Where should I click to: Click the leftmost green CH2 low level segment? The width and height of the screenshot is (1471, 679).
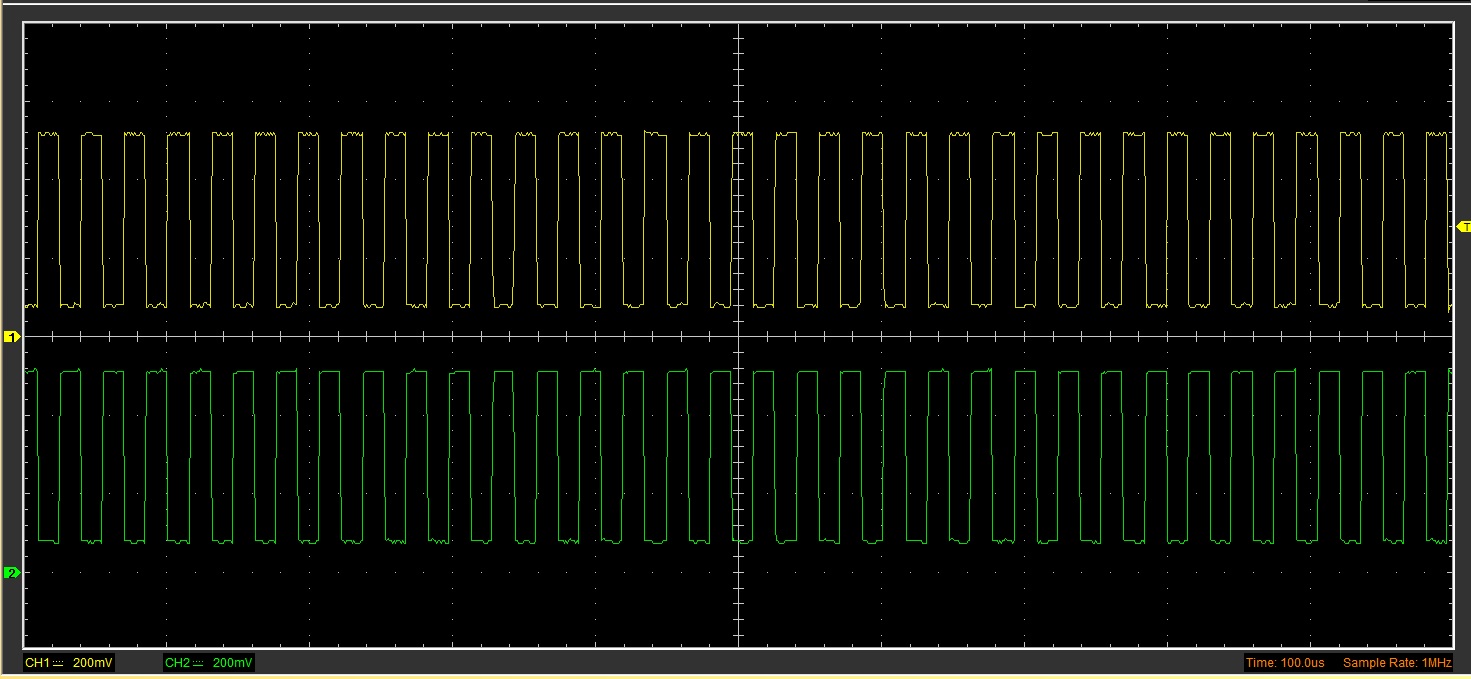point(48,541)
